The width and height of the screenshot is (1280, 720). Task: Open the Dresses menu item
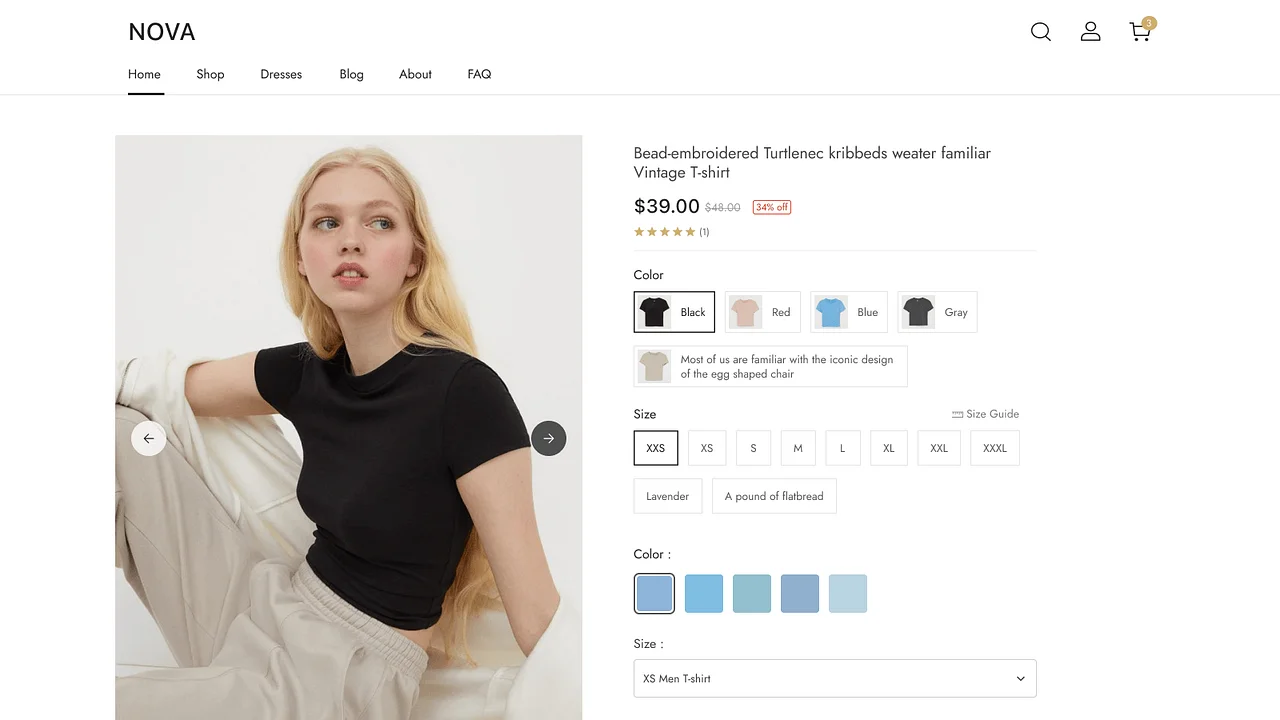point(281,74)
